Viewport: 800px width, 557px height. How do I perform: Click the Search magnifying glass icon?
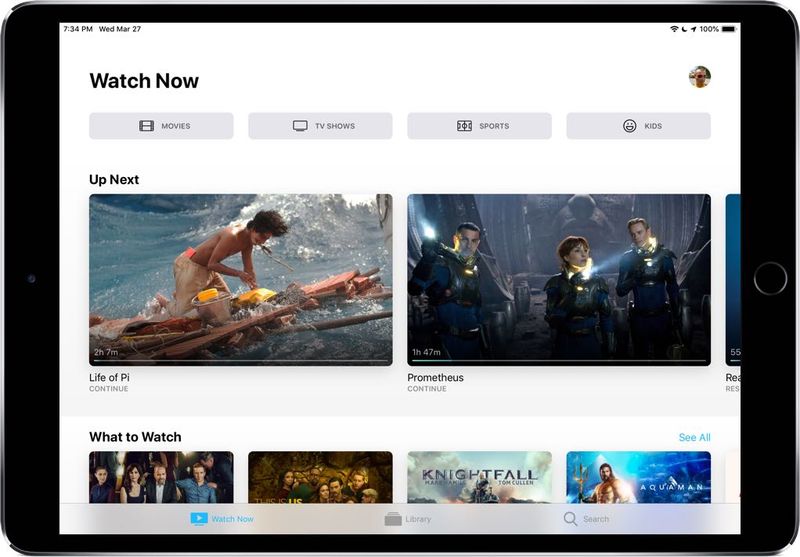tap(570, 519)
